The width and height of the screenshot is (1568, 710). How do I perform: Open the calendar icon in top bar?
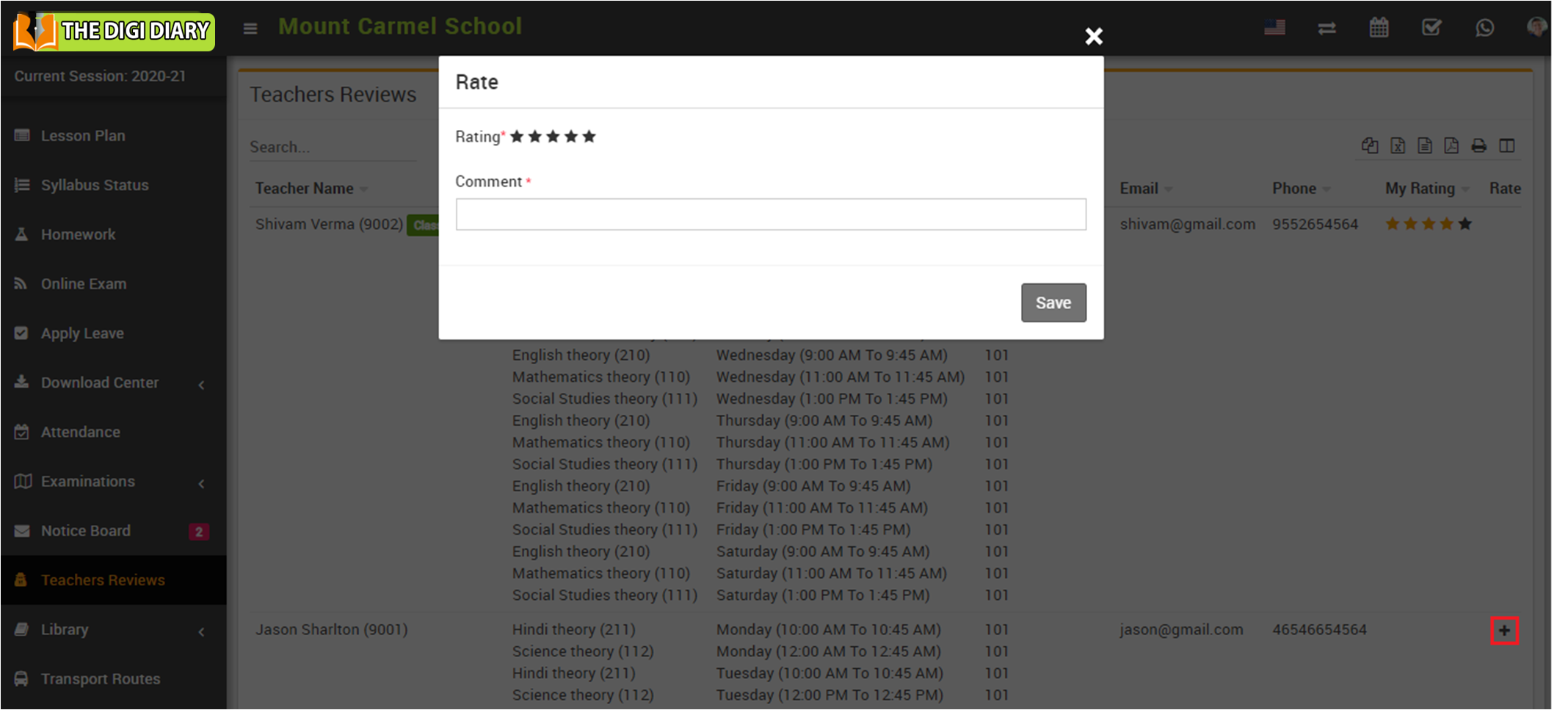click(1379, 29)
